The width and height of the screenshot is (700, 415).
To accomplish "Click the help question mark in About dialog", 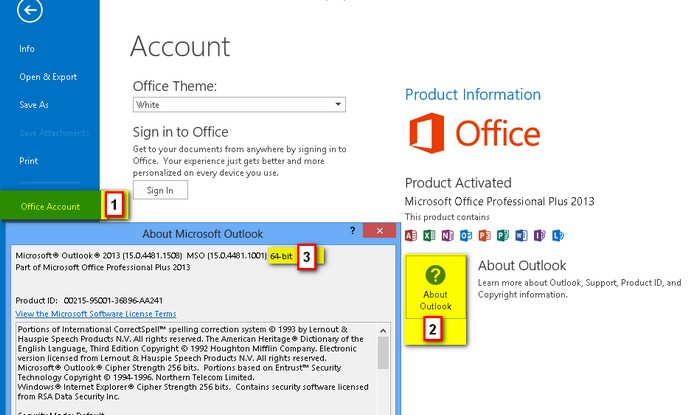I will coord(353,231).
